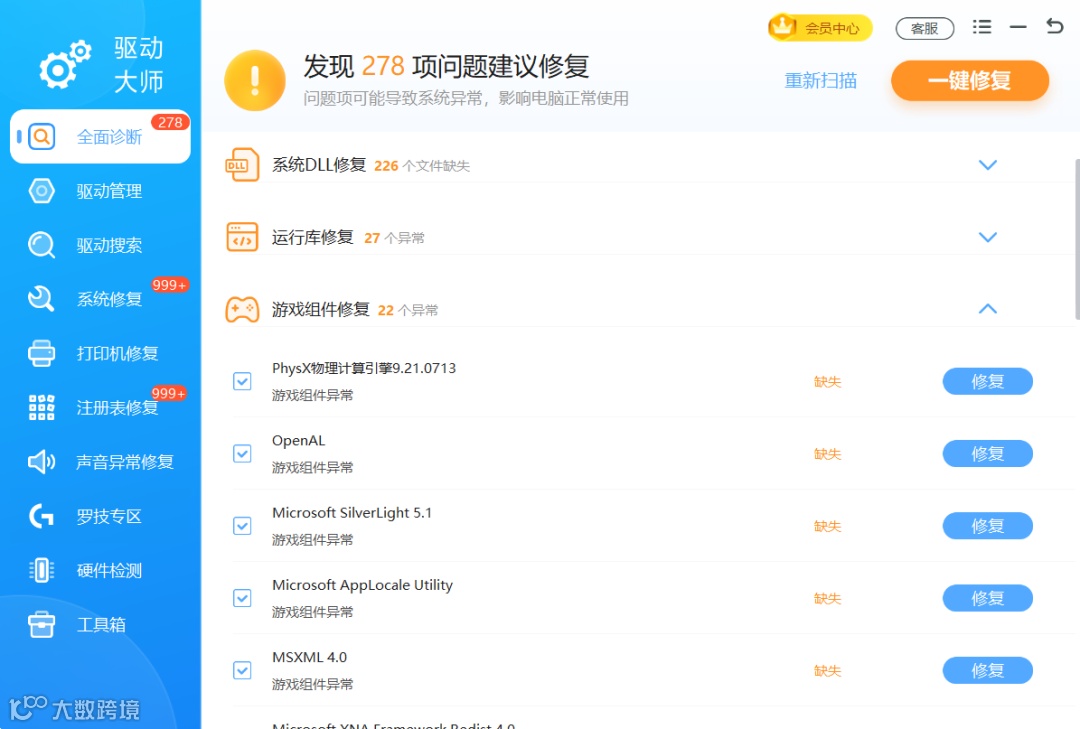Uncheck the Microsoft AppLocale Utility checkbox

point(242,598)
